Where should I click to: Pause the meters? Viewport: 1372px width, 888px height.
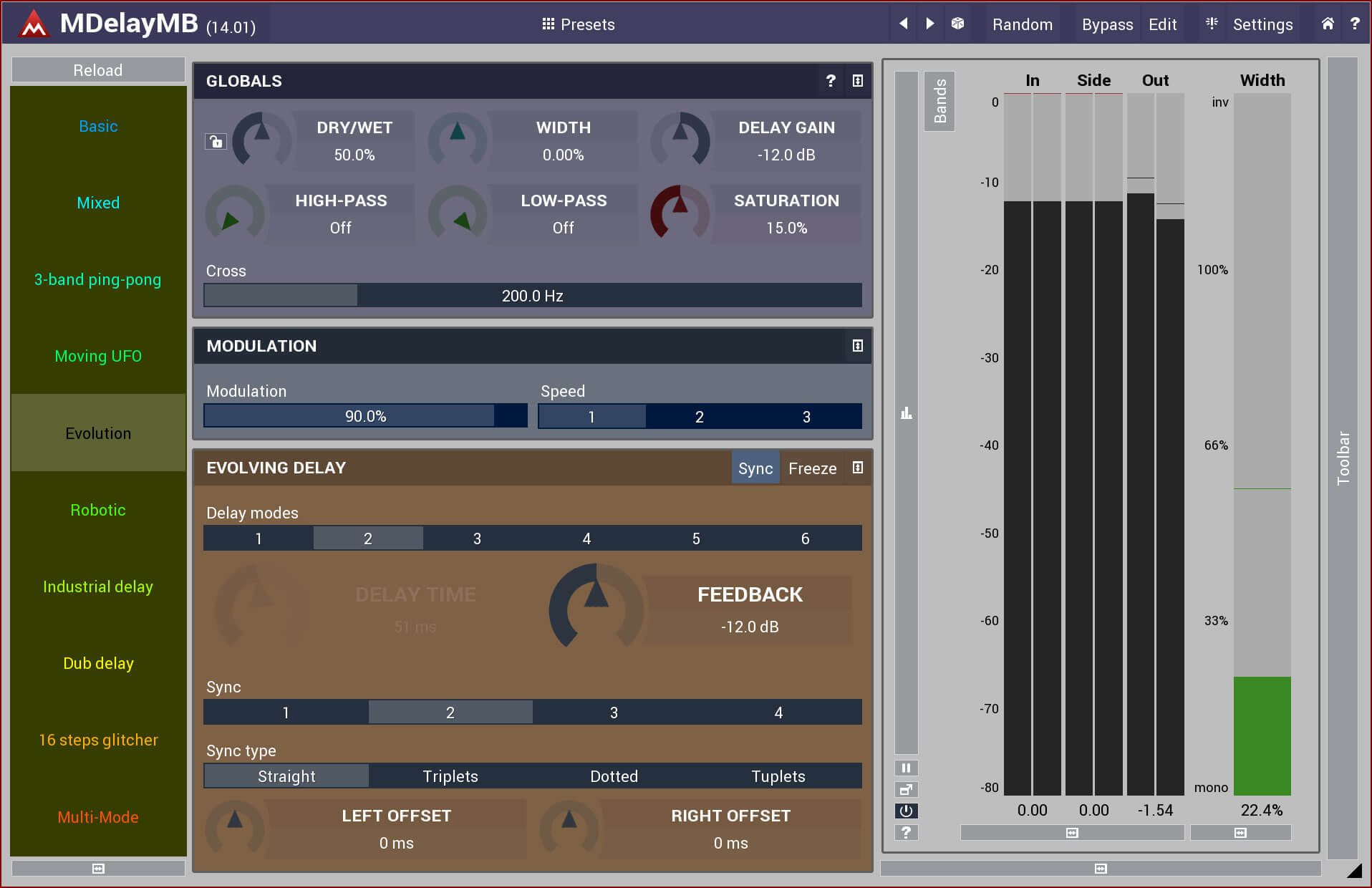(x=907, y=768)
